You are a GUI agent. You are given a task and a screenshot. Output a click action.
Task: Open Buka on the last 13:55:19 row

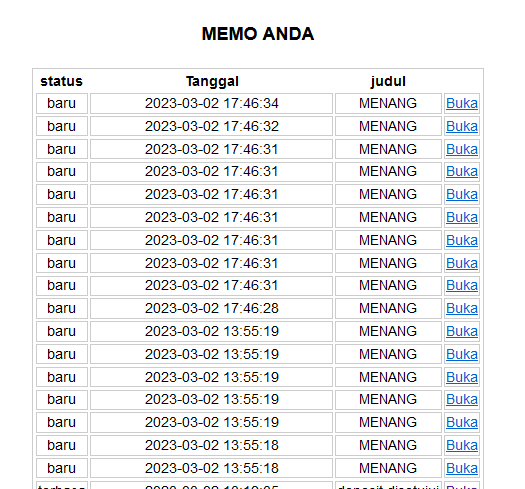pyautogui.click(x=462, y=422)
